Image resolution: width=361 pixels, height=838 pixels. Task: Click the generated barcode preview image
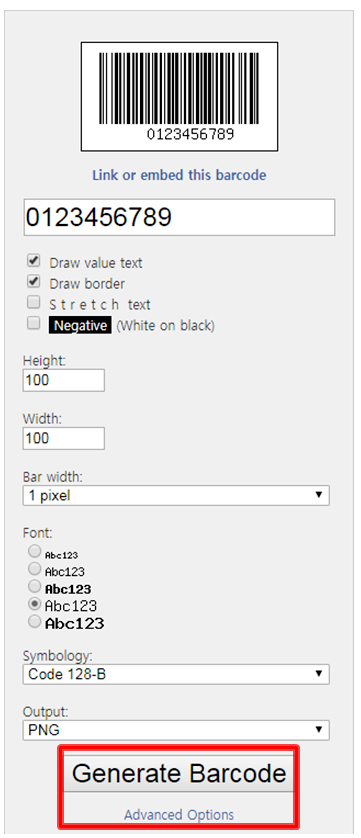click(179, 97)
